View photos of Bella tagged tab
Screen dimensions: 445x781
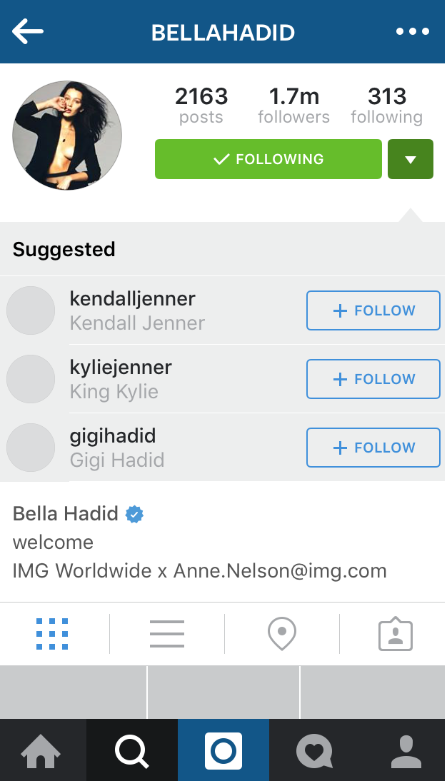pyautogui.click(x=396, y=634)
